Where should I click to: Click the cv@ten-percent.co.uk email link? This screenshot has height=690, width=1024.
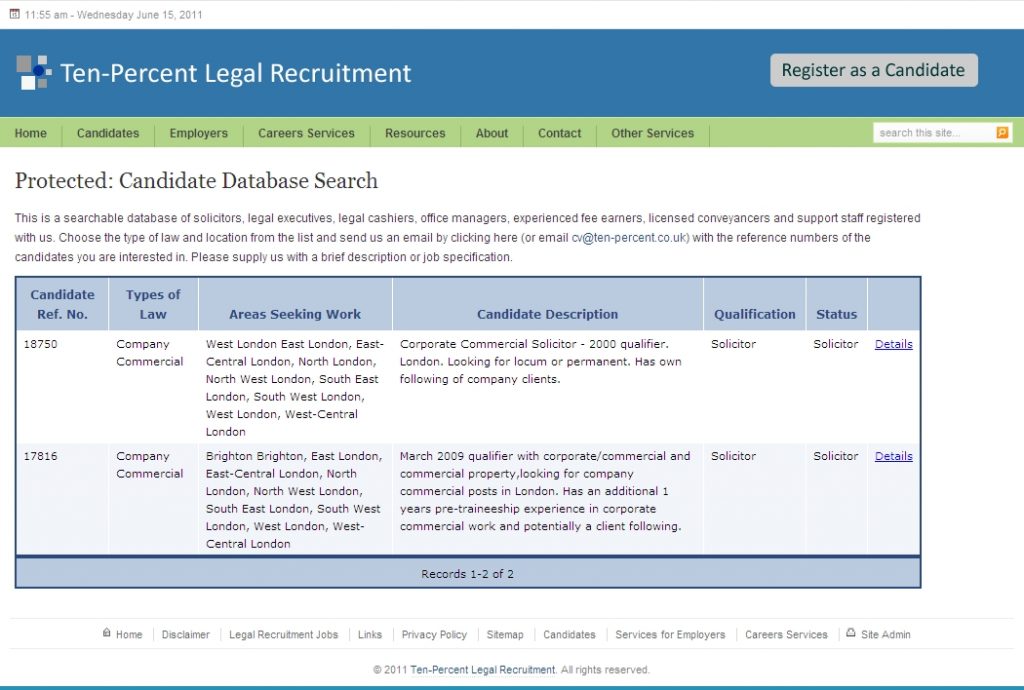pyautogui.click(x=630, y=238)
